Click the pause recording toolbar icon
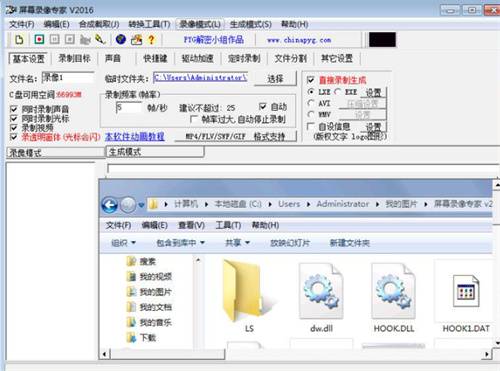Image resolution: width=500 pixels, height=371 pixels. pos(54,40)
